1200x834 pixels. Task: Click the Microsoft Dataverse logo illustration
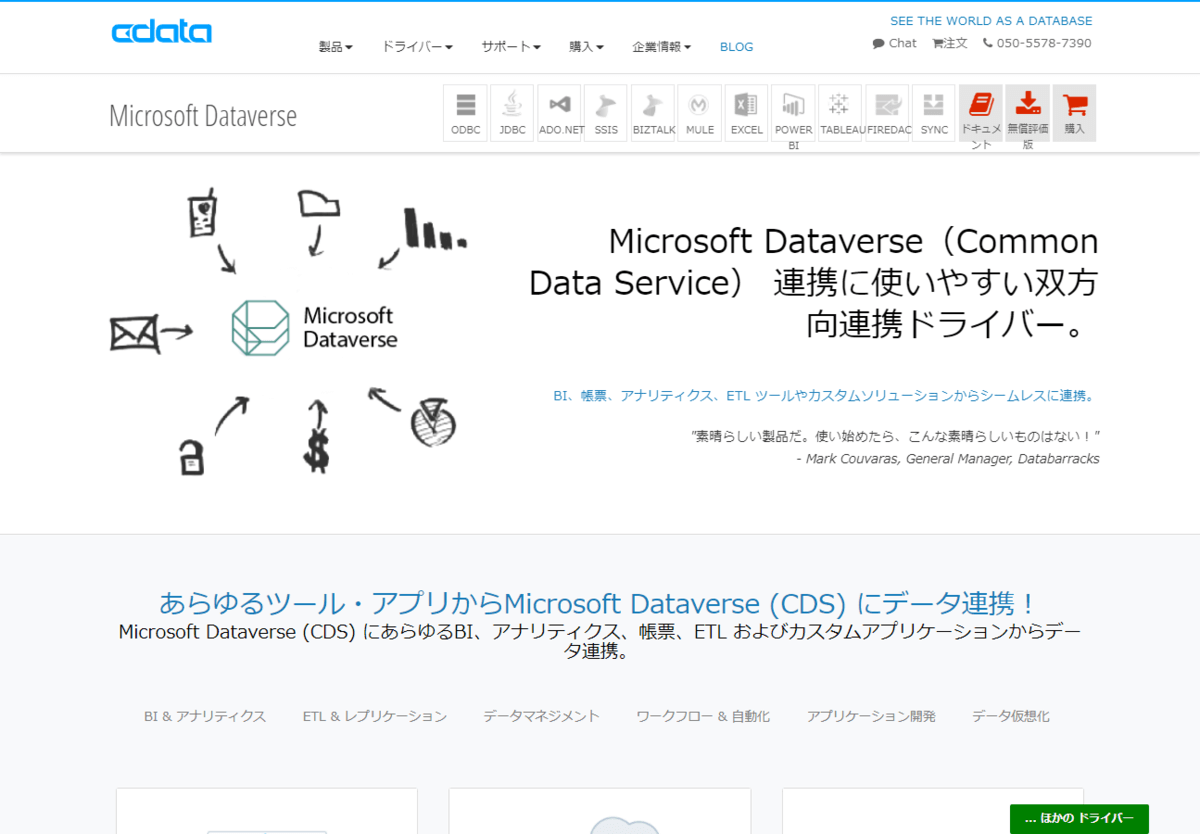[x=314, y=328]
